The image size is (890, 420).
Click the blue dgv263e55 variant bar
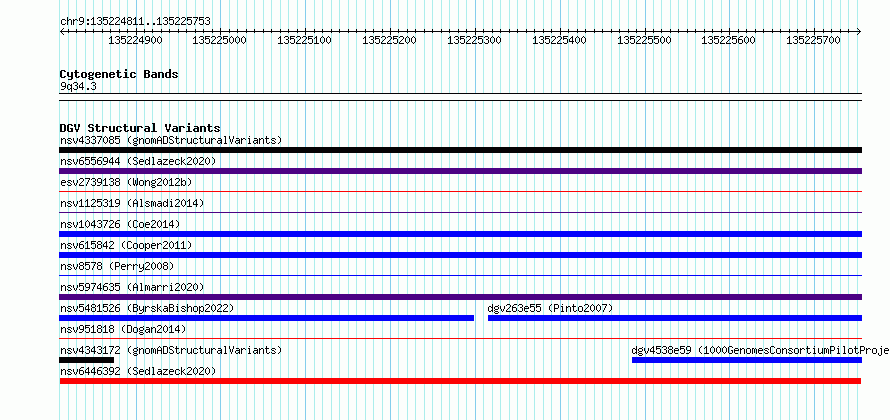pyautogui.click(x=675, y=318)
